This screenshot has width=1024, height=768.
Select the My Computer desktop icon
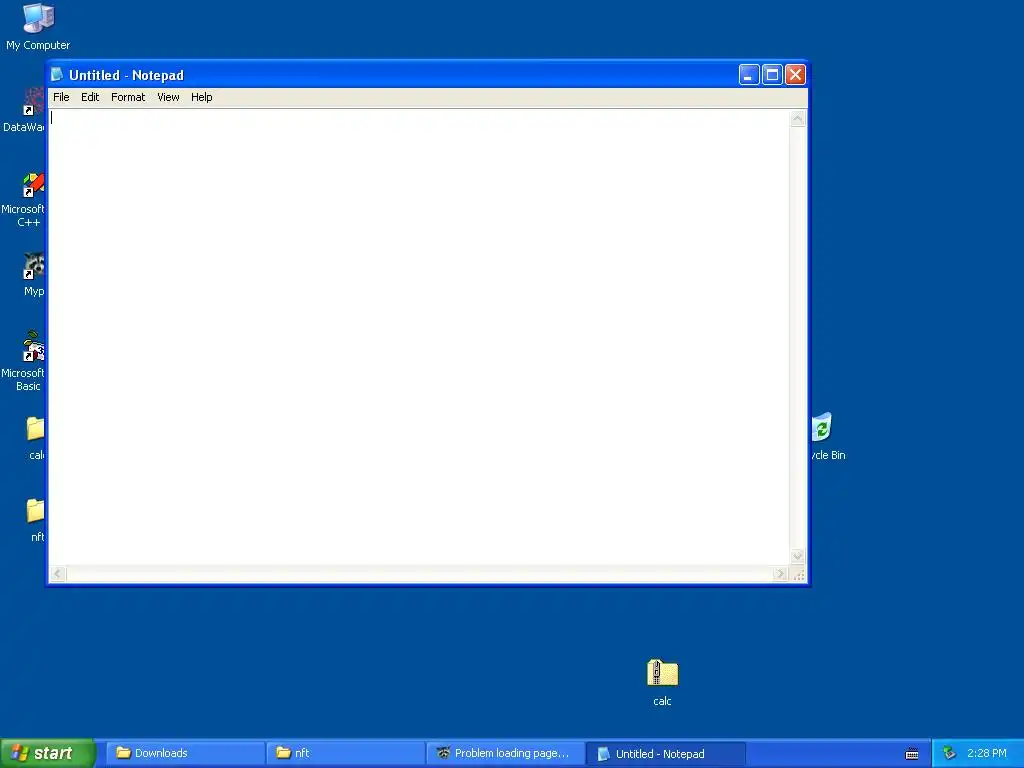coord(38,27)
